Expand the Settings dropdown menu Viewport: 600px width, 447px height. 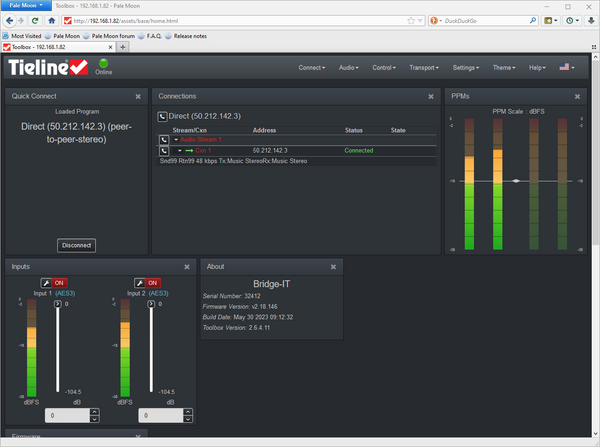(468, 67)
